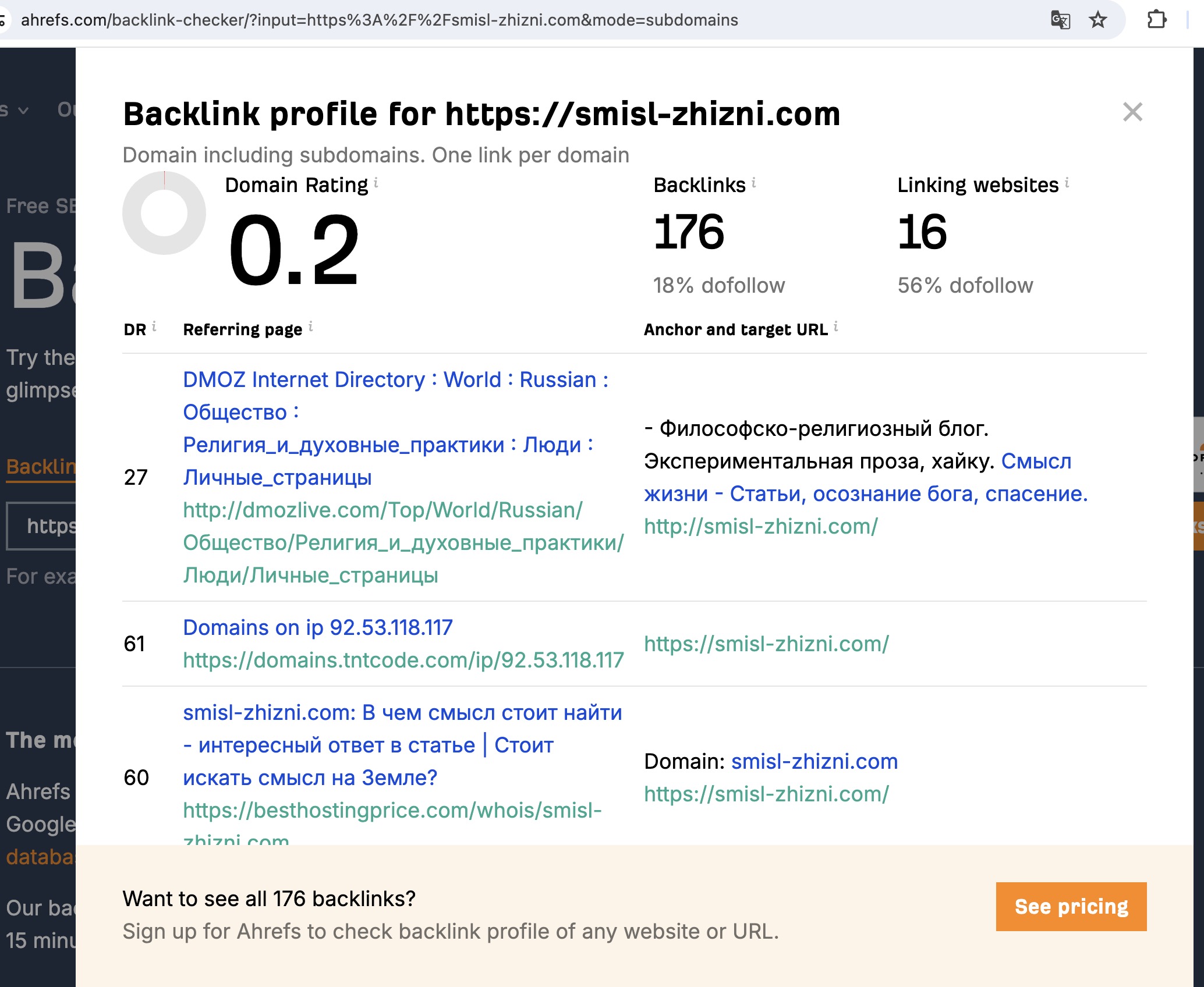Click the Referring page info icon
1204x987 pixels.
[311, 327]
